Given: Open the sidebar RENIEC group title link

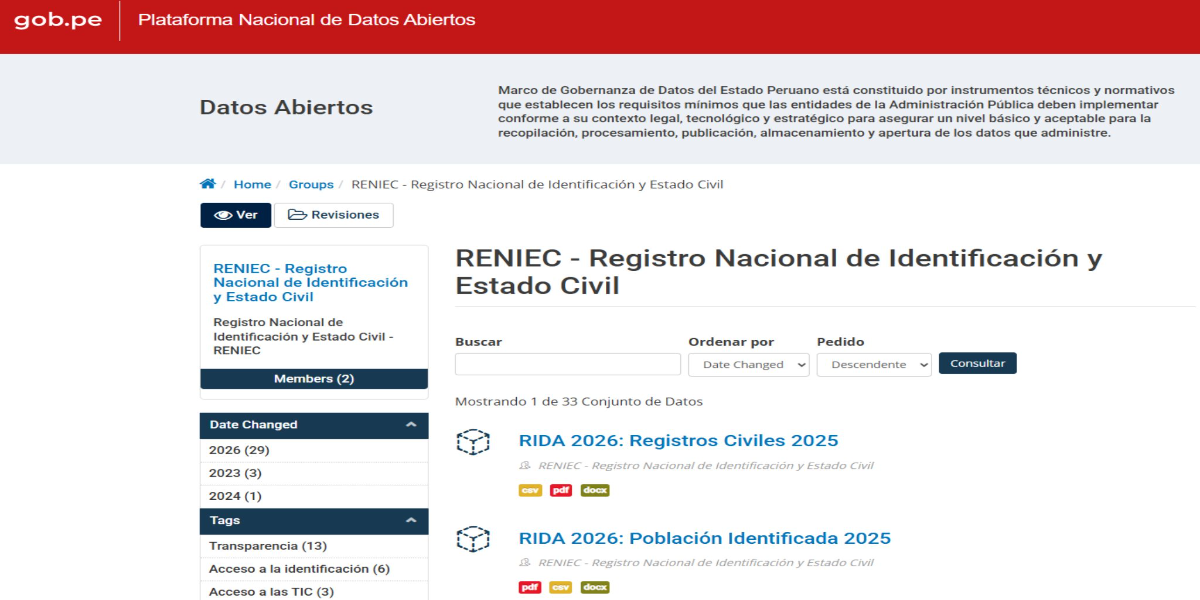Looking at the screenshot, I should click(311, 283).
